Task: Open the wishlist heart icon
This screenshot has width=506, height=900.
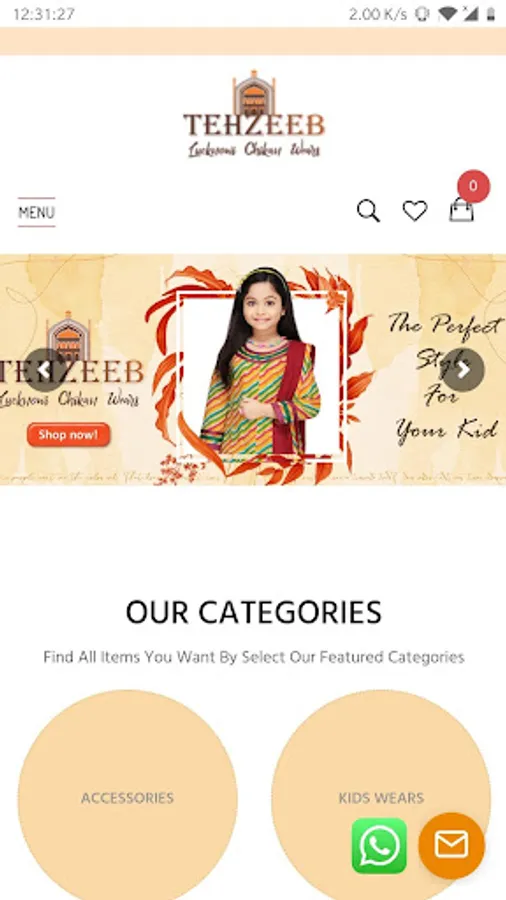Action: (415, 211)
